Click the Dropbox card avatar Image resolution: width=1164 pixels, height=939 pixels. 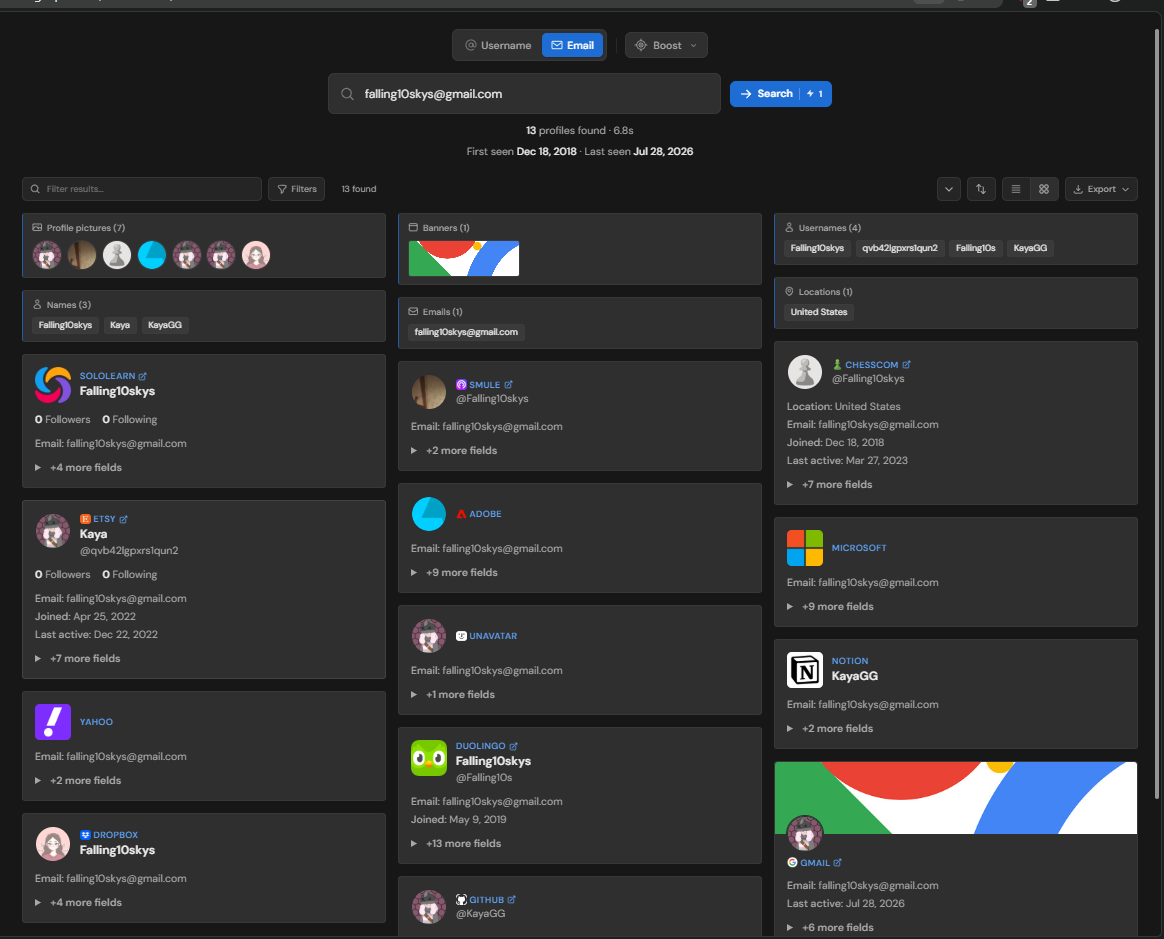coord(53,844)
